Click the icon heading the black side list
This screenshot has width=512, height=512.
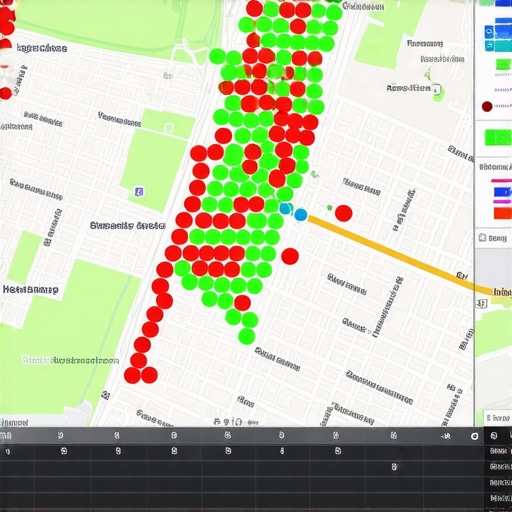(494, 435)
